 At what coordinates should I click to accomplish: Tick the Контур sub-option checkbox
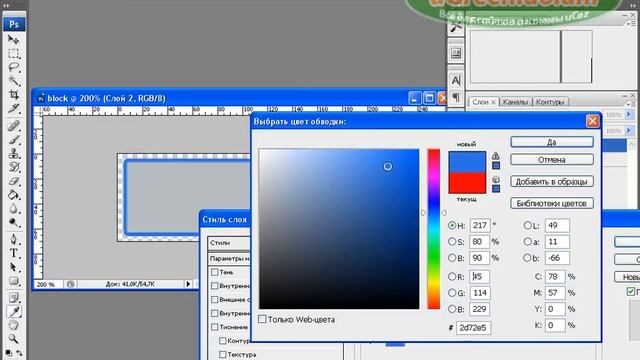222,341
